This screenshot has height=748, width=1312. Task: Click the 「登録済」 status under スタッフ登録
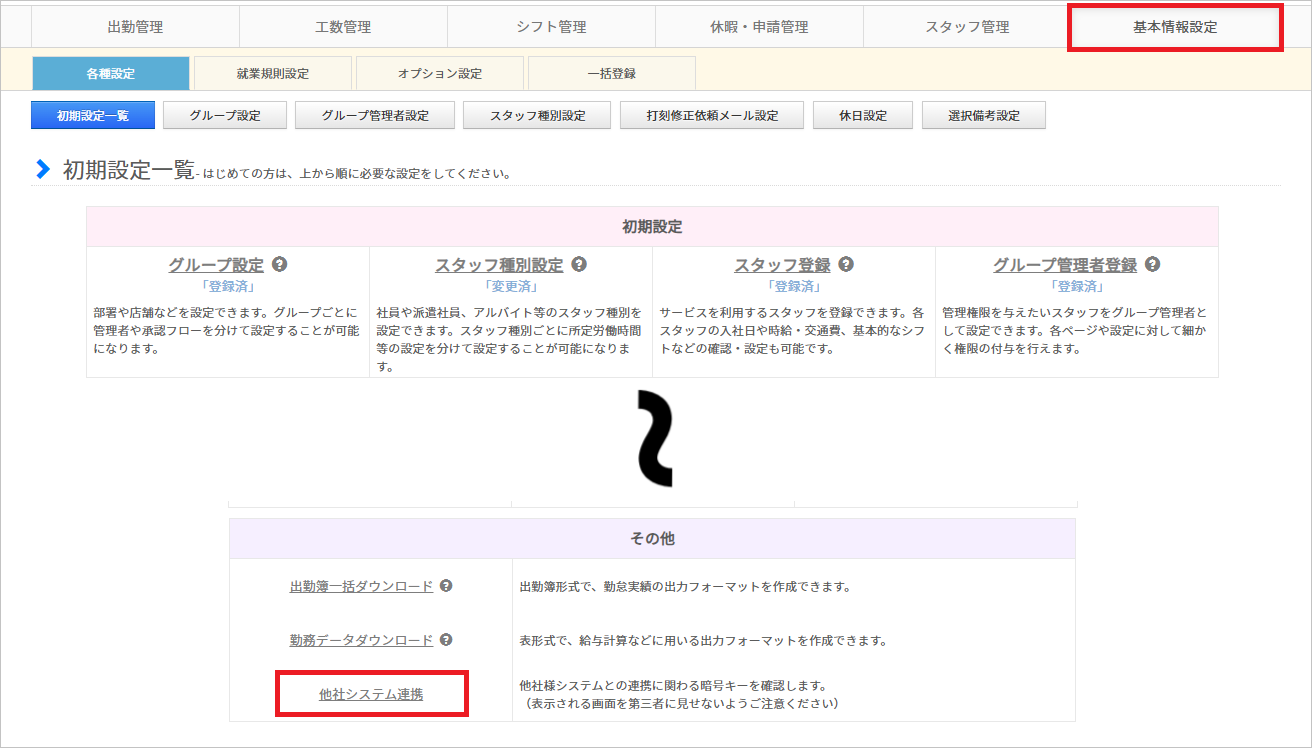pos(794,286)
